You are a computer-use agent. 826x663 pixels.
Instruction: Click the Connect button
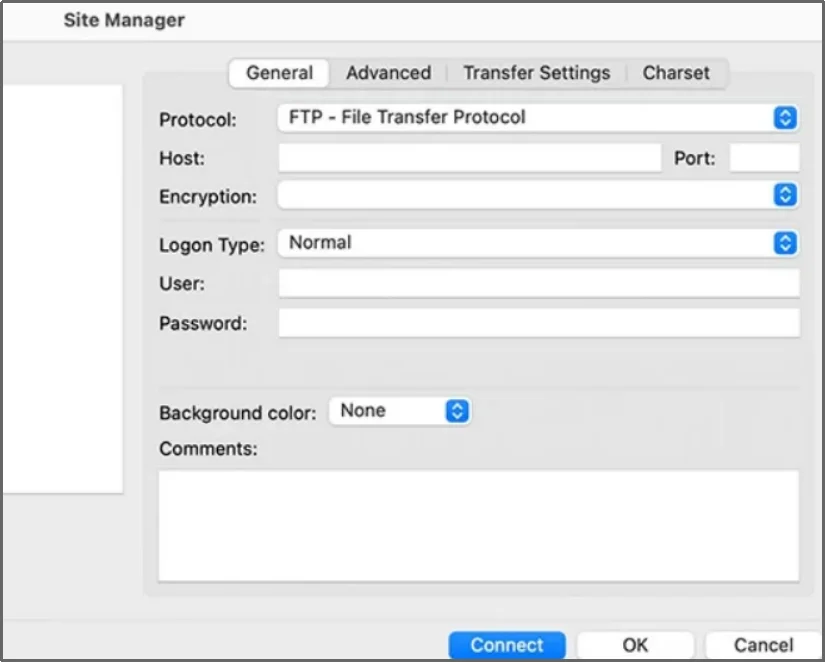coord(507,645)
